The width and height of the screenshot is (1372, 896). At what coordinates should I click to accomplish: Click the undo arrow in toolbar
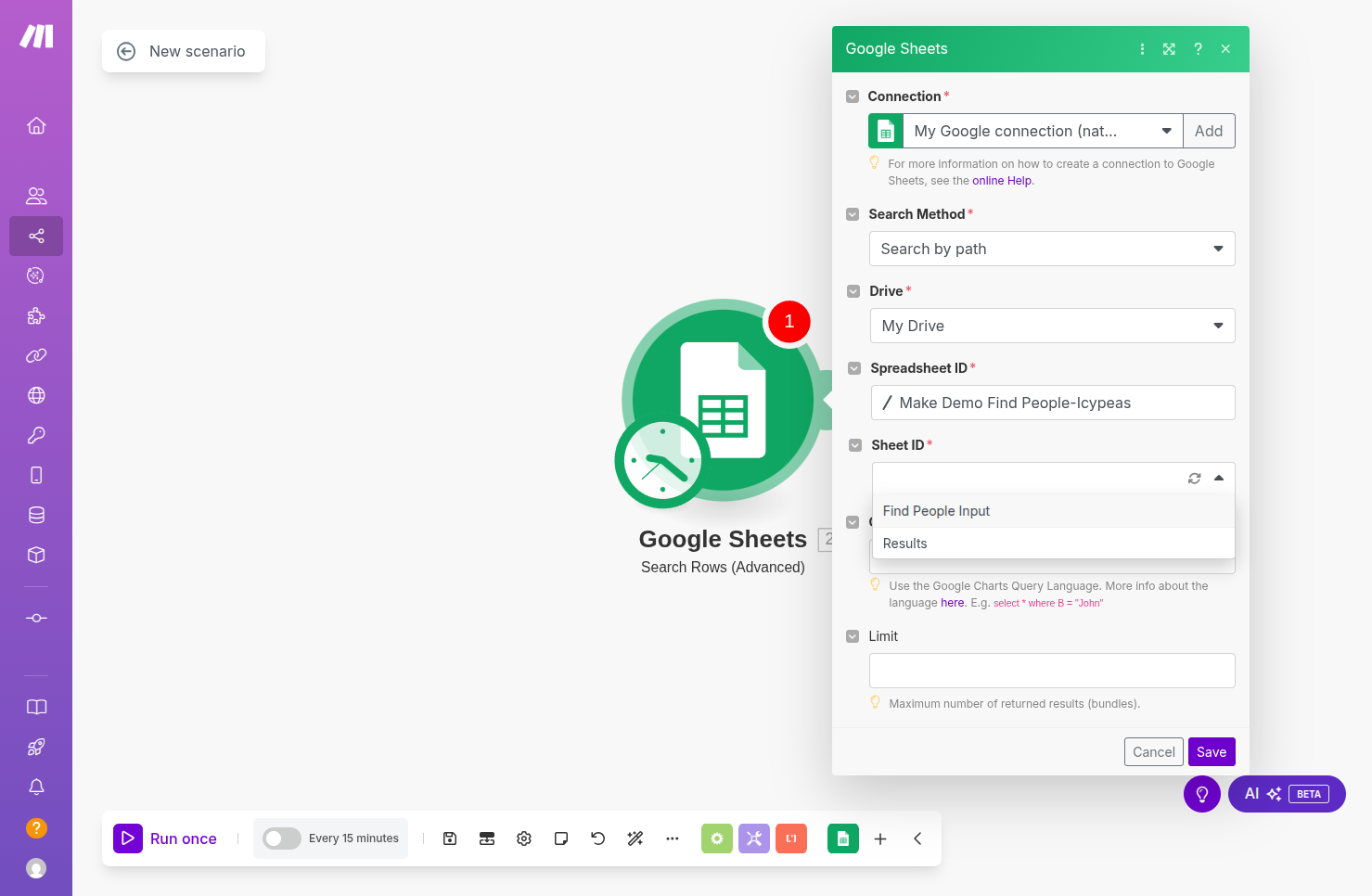(598, 838)
